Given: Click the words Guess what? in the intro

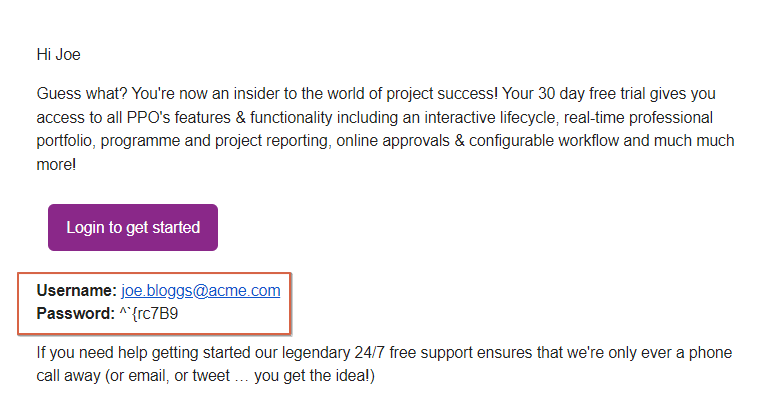Looking at the screenshot, I should (82, 94).
